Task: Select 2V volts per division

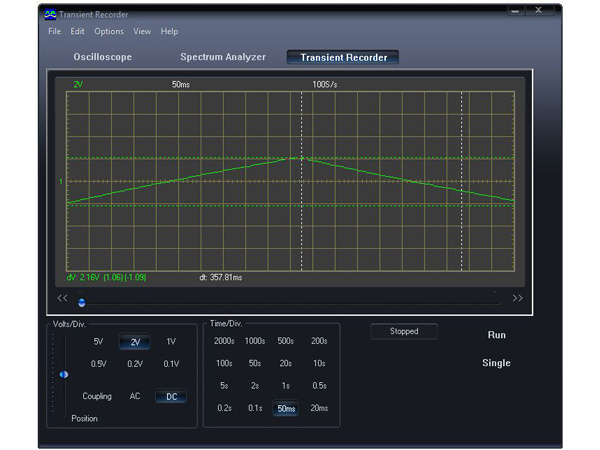Action: 134,342
